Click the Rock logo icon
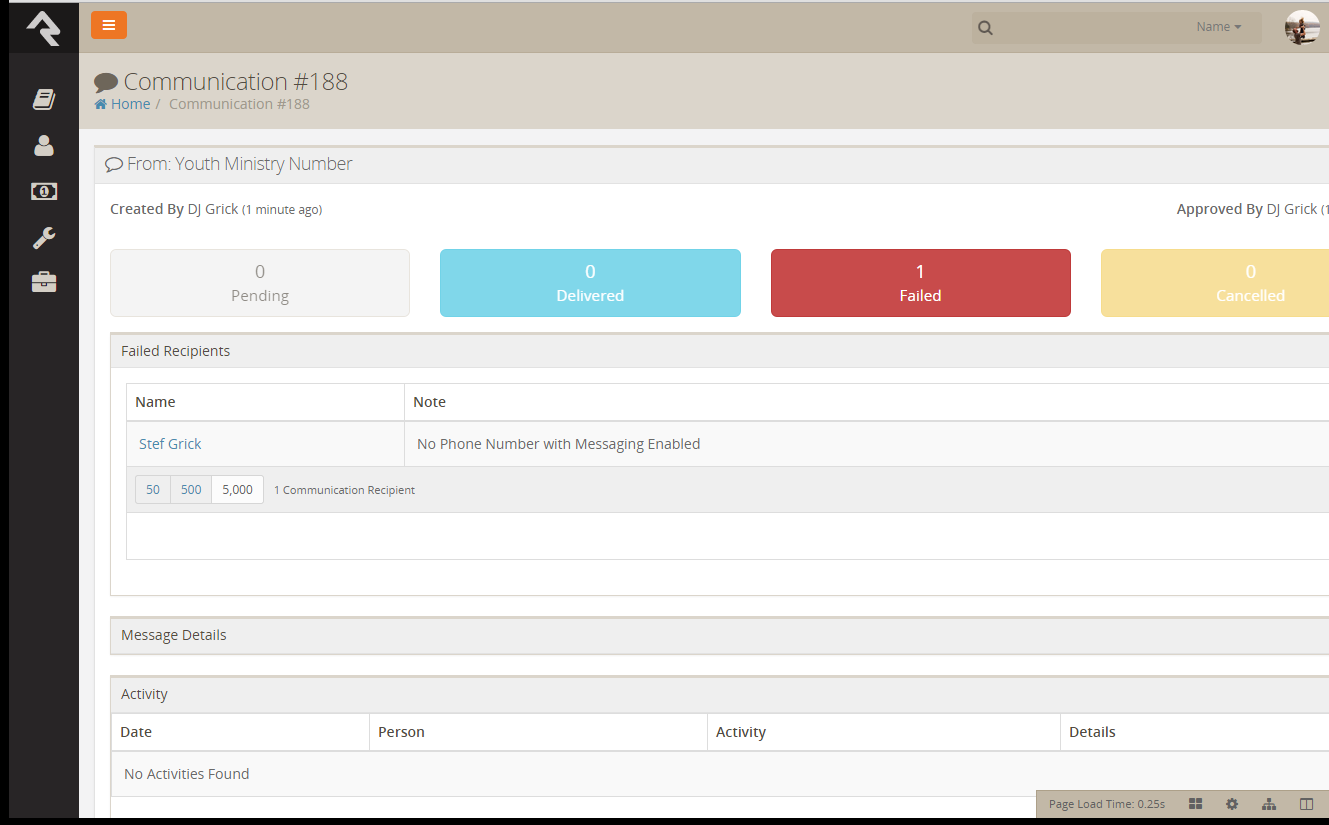 43,28
